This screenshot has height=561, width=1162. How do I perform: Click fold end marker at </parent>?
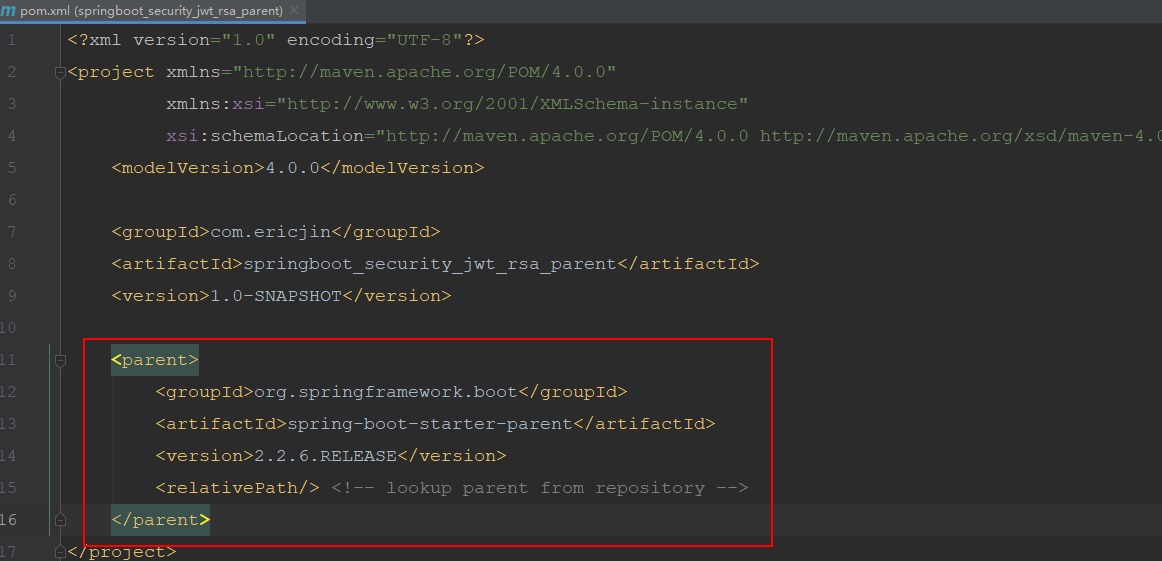[60, 519]
